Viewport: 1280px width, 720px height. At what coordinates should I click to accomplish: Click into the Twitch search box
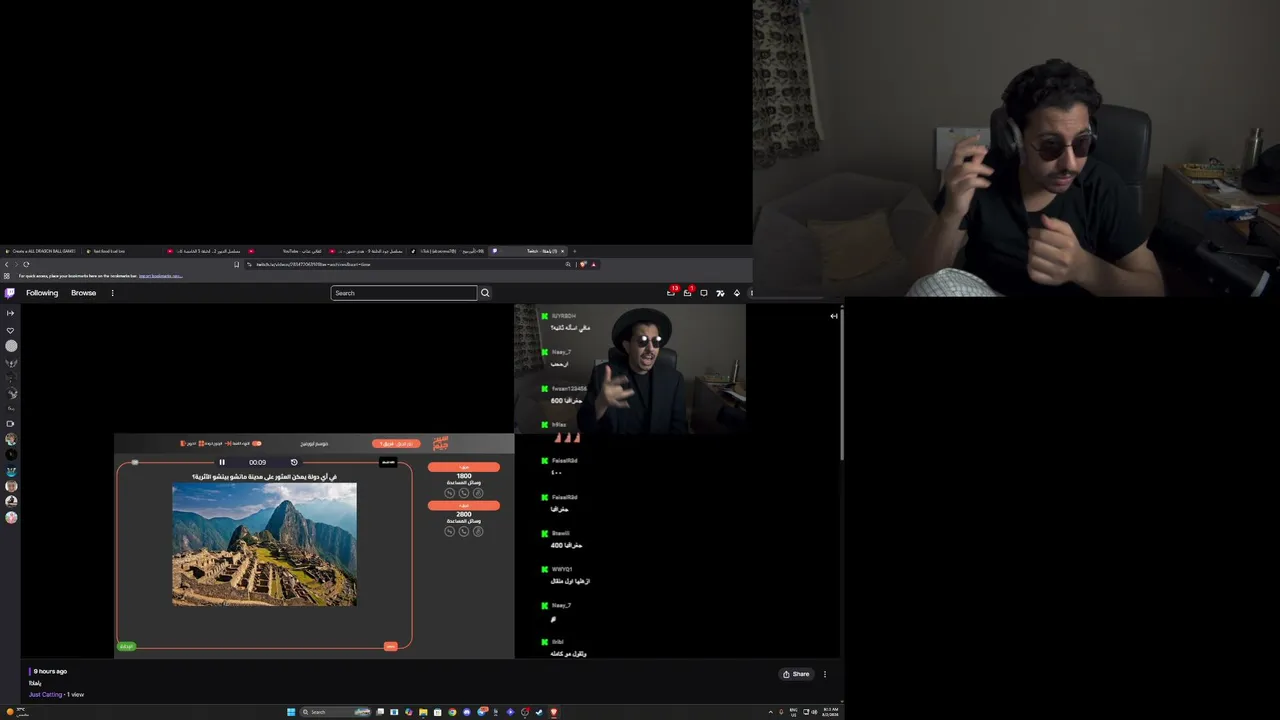404,293
